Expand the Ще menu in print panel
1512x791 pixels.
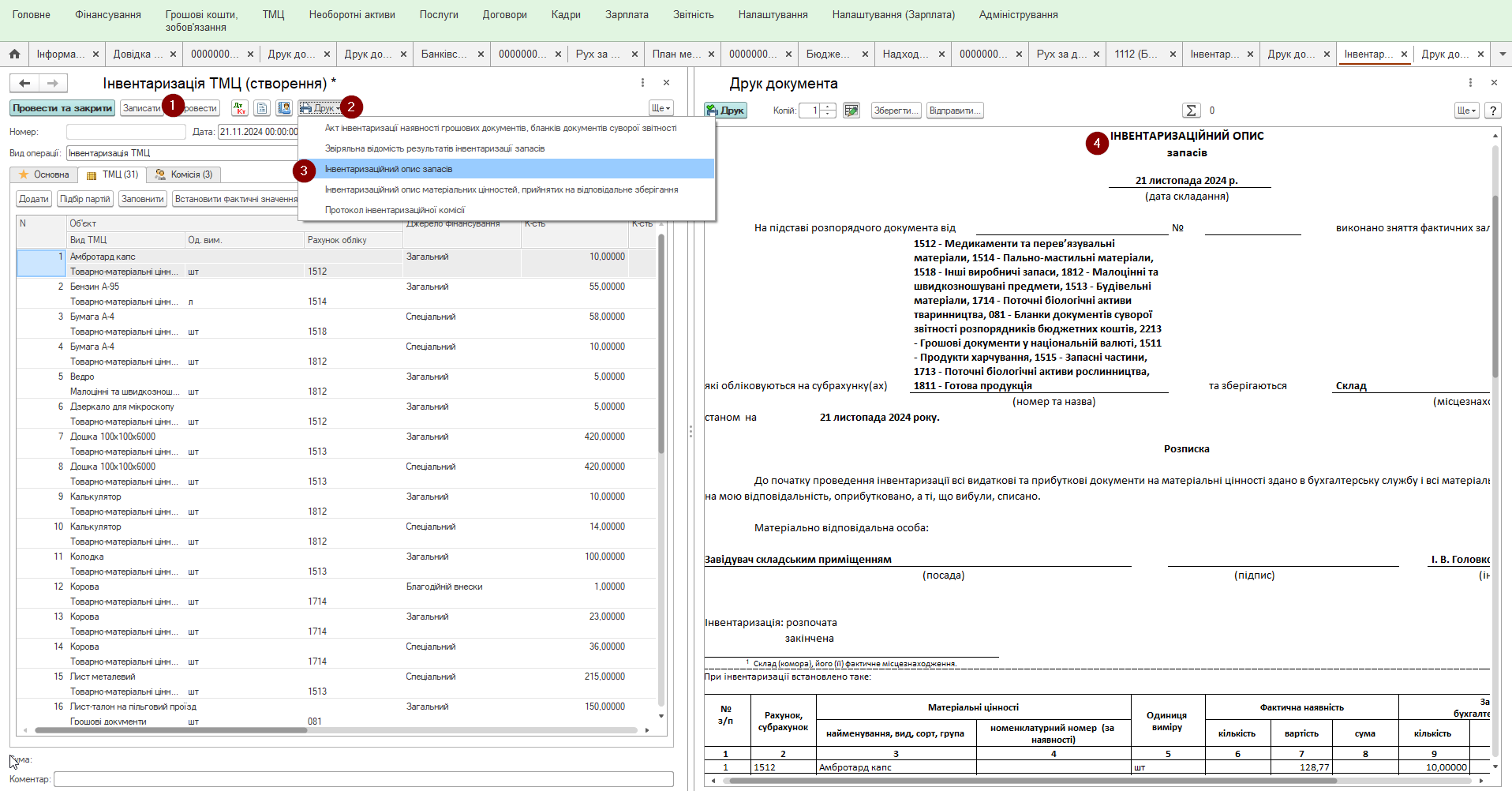(x=1465, y=111)
